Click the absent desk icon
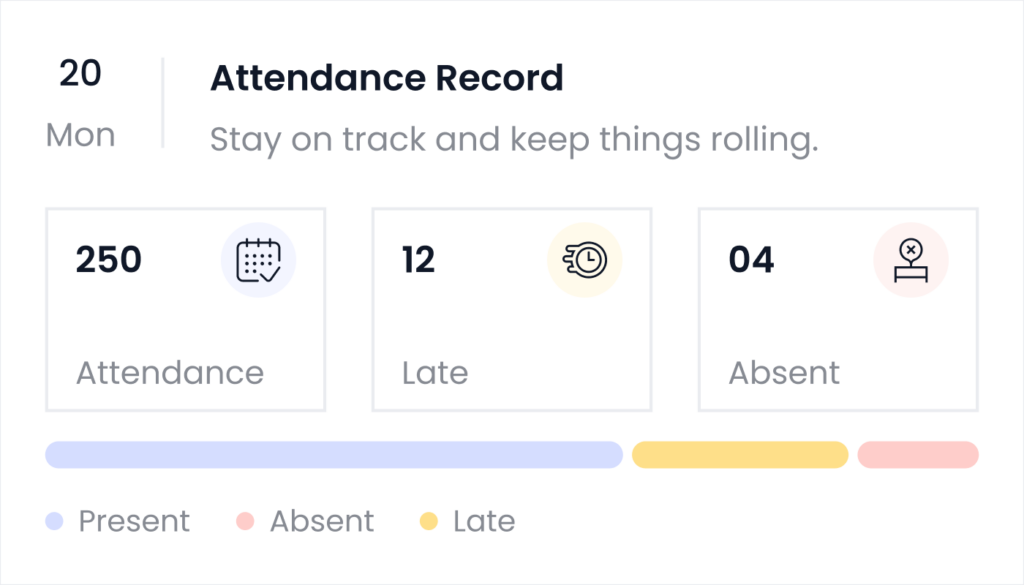This screenshot has width=1024, height=585. tap(911, 260)
